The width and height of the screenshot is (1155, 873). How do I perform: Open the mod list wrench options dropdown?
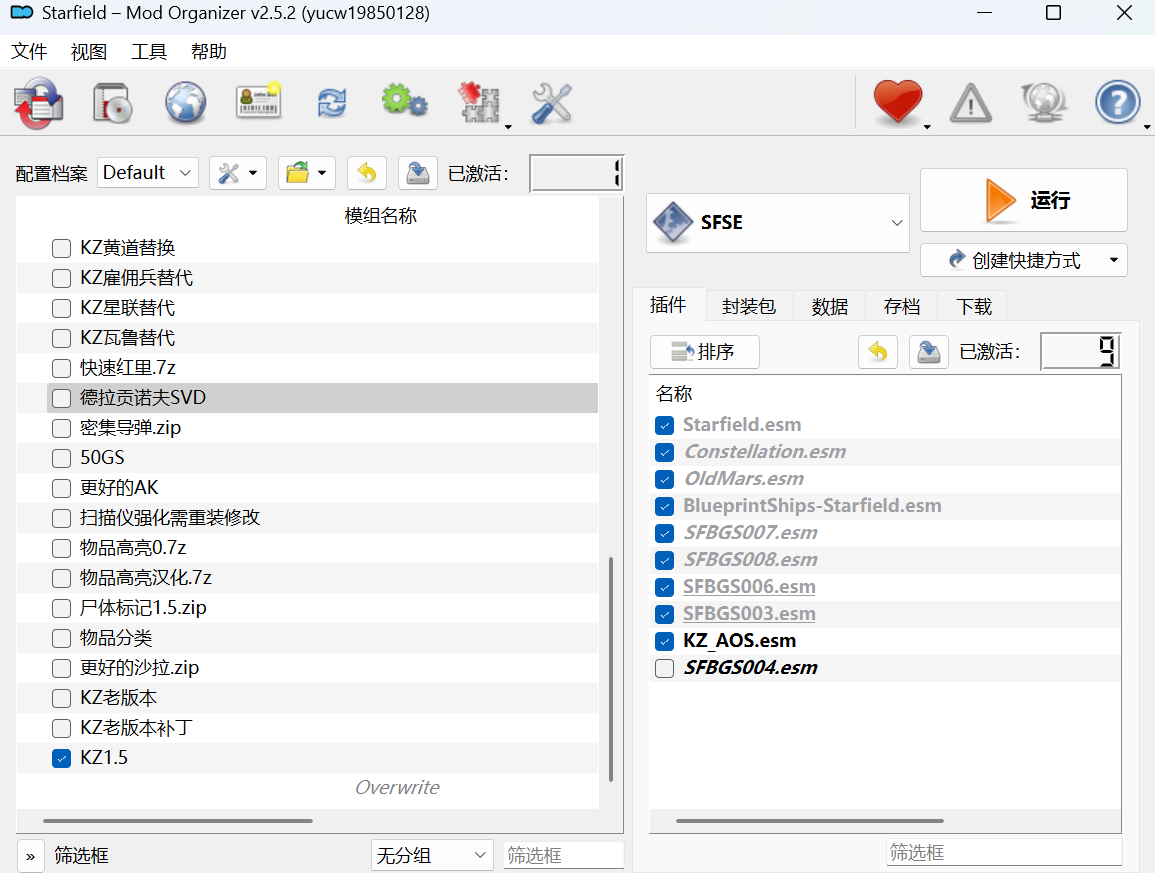[238, 173]
